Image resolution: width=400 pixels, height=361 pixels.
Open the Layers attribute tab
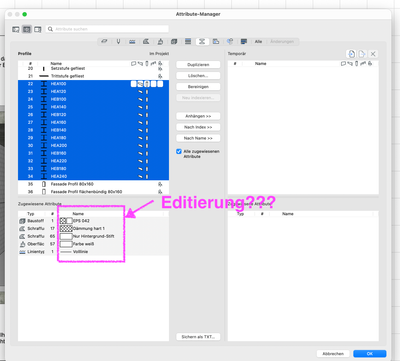click(104, 42)
